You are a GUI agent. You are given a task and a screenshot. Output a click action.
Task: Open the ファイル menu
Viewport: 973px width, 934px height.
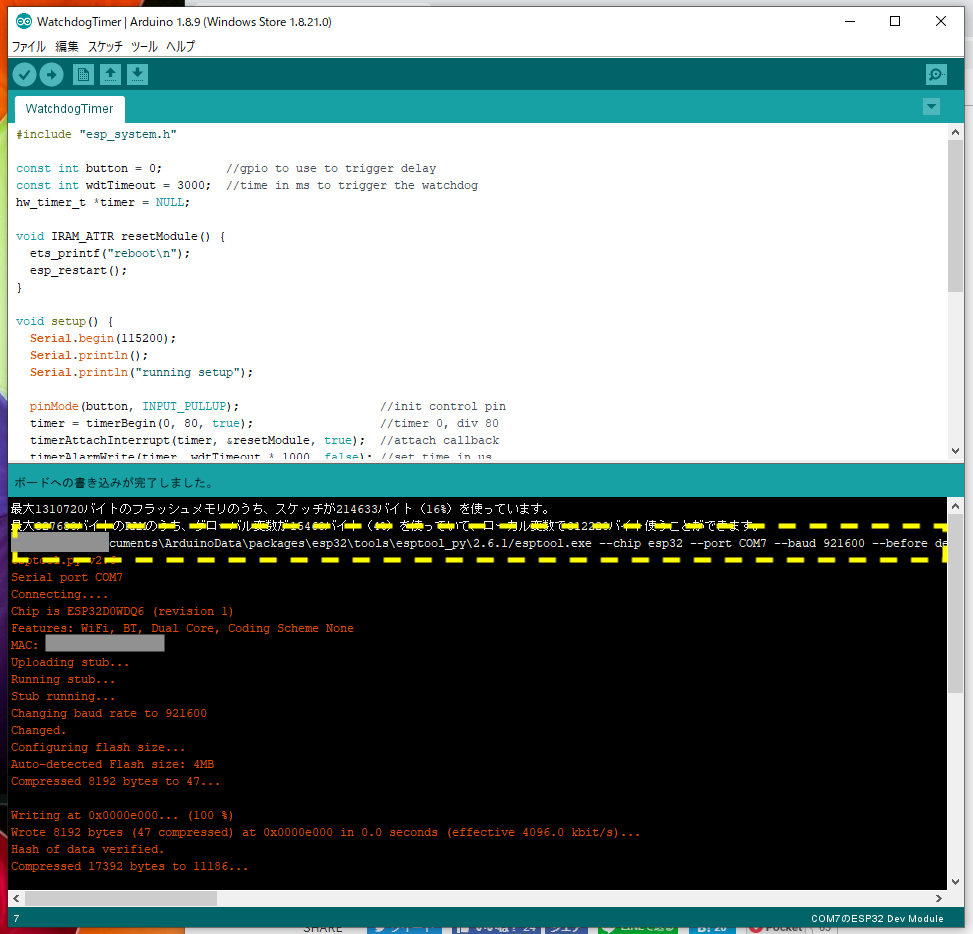(x=29, y=47)
